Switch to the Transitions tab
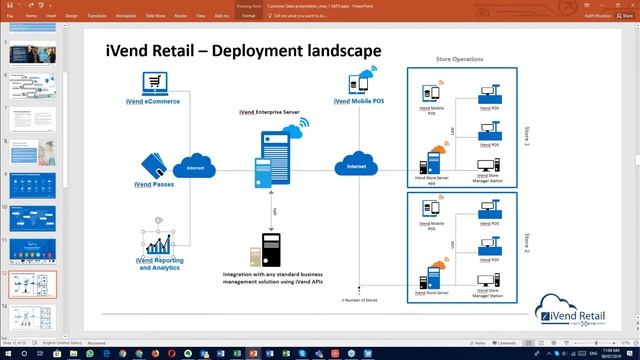640x360 pixels. click(97, 16)
